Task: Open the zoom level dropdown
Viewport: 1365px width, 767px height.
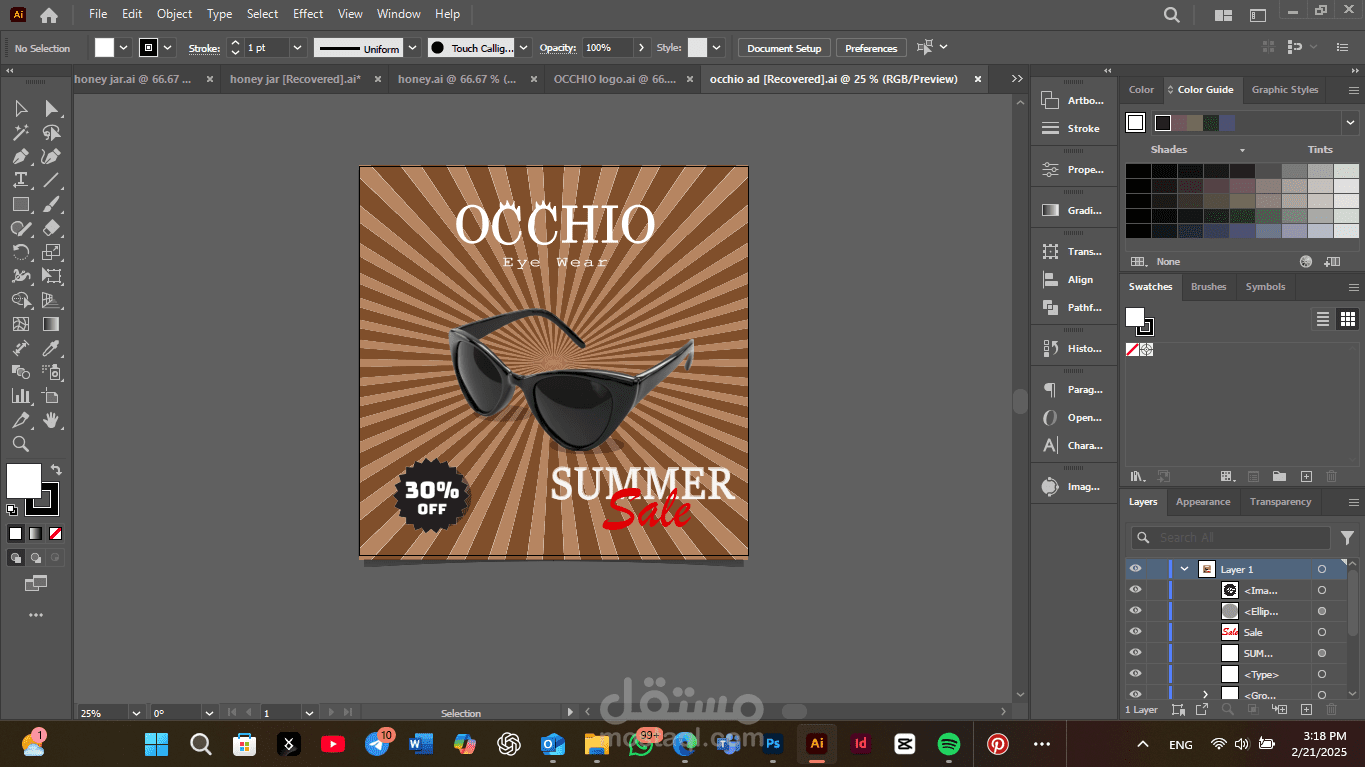Action: point(136,713)
